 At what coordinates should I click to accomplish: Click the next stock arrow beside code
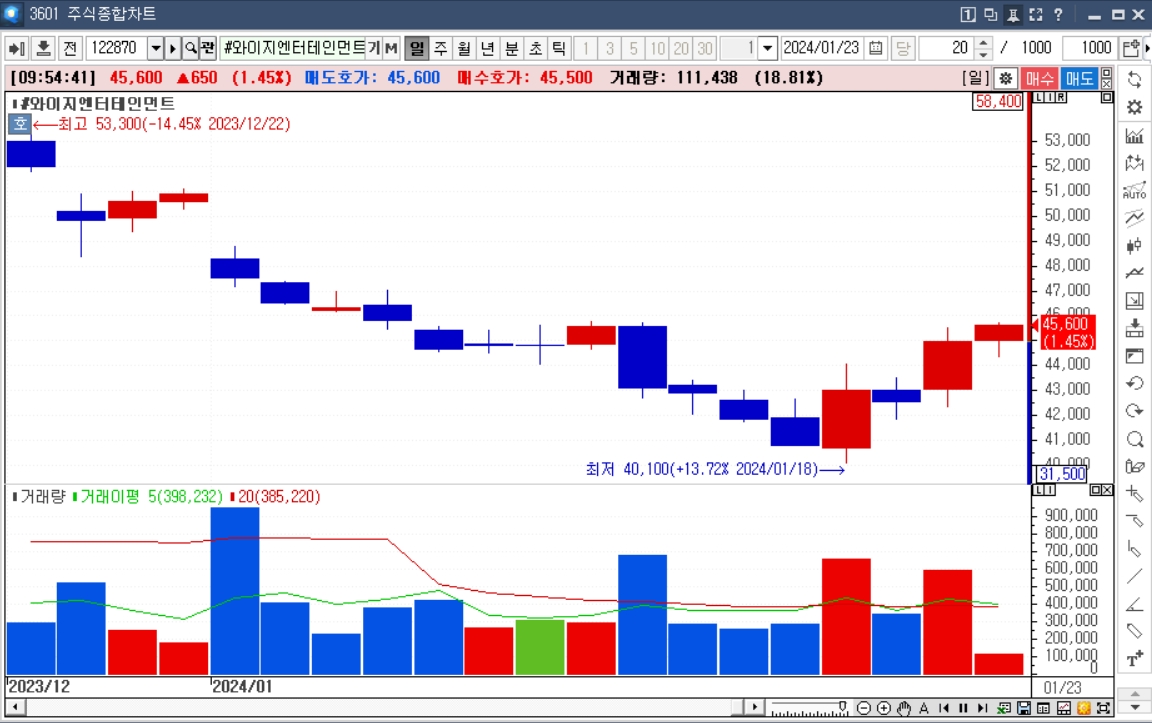[x=173, y=48]
